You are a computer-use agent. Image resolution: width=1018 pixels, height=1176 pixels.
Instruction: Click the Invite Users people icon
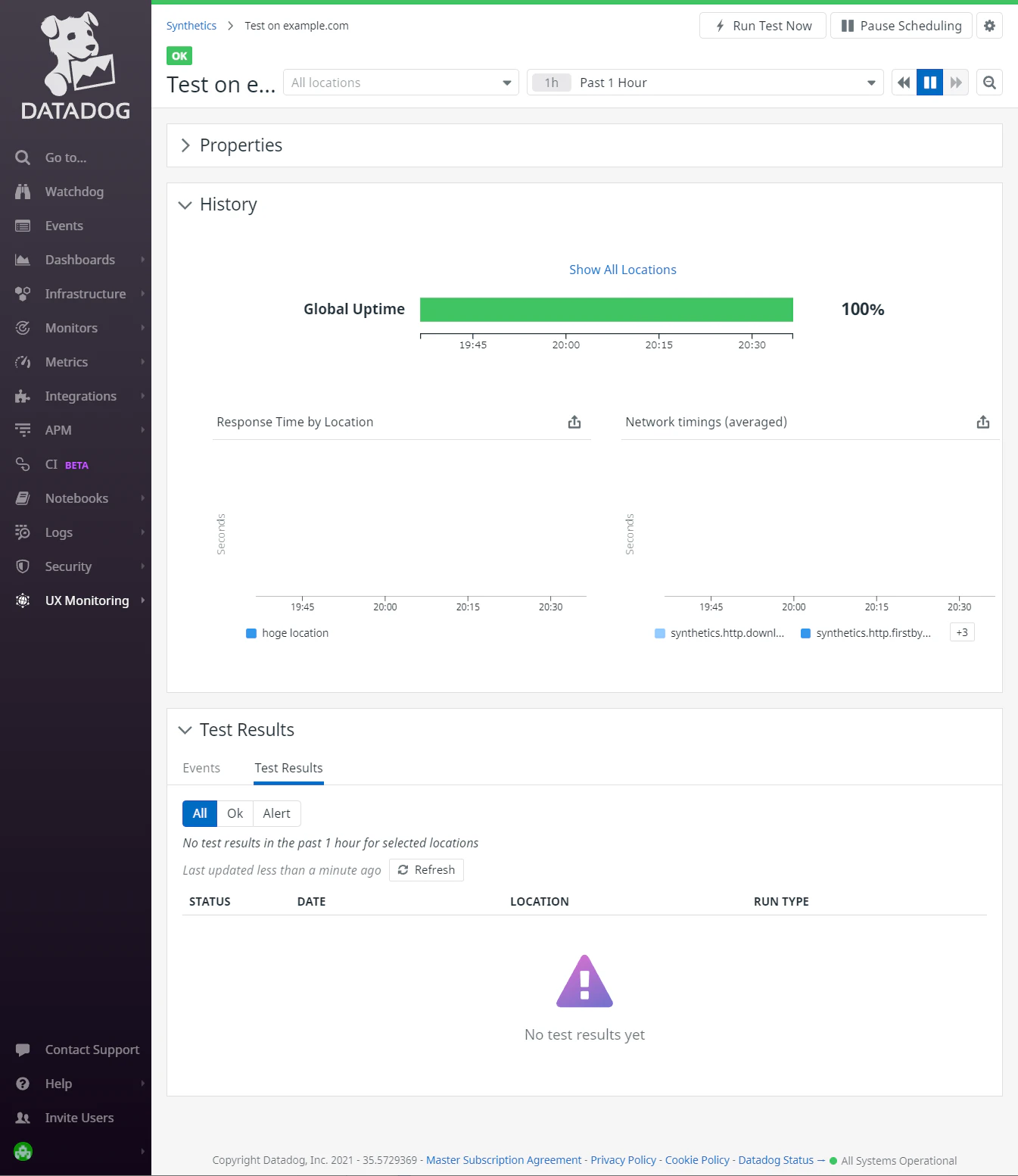pos(23,1118)
